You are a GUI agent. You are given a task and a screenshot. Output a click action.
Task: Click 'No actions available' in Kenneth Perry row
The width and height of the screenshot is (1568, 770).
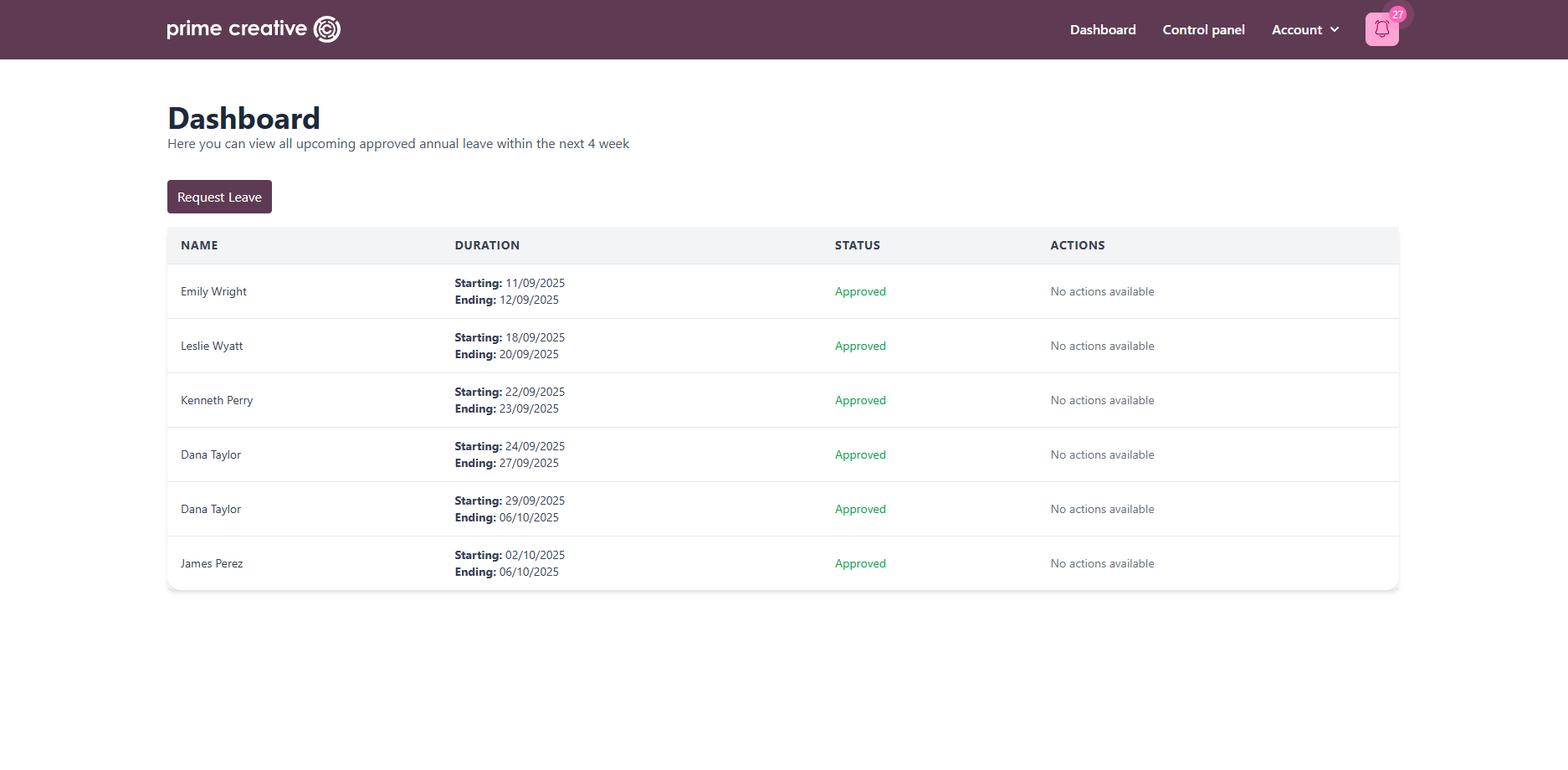(1102, 400)
